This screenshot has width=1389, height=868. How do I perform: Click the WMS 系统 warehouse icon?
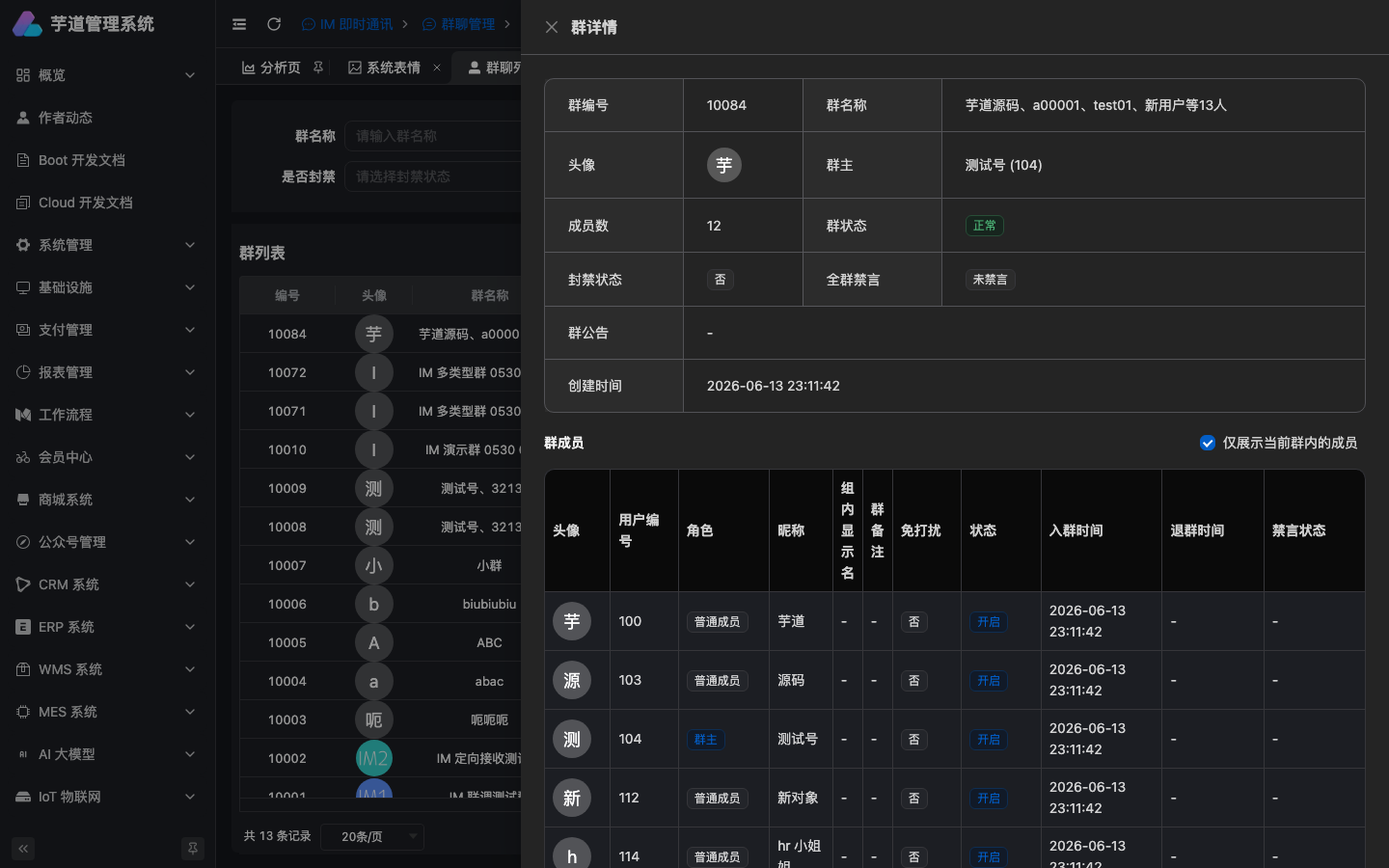point(23,669)
